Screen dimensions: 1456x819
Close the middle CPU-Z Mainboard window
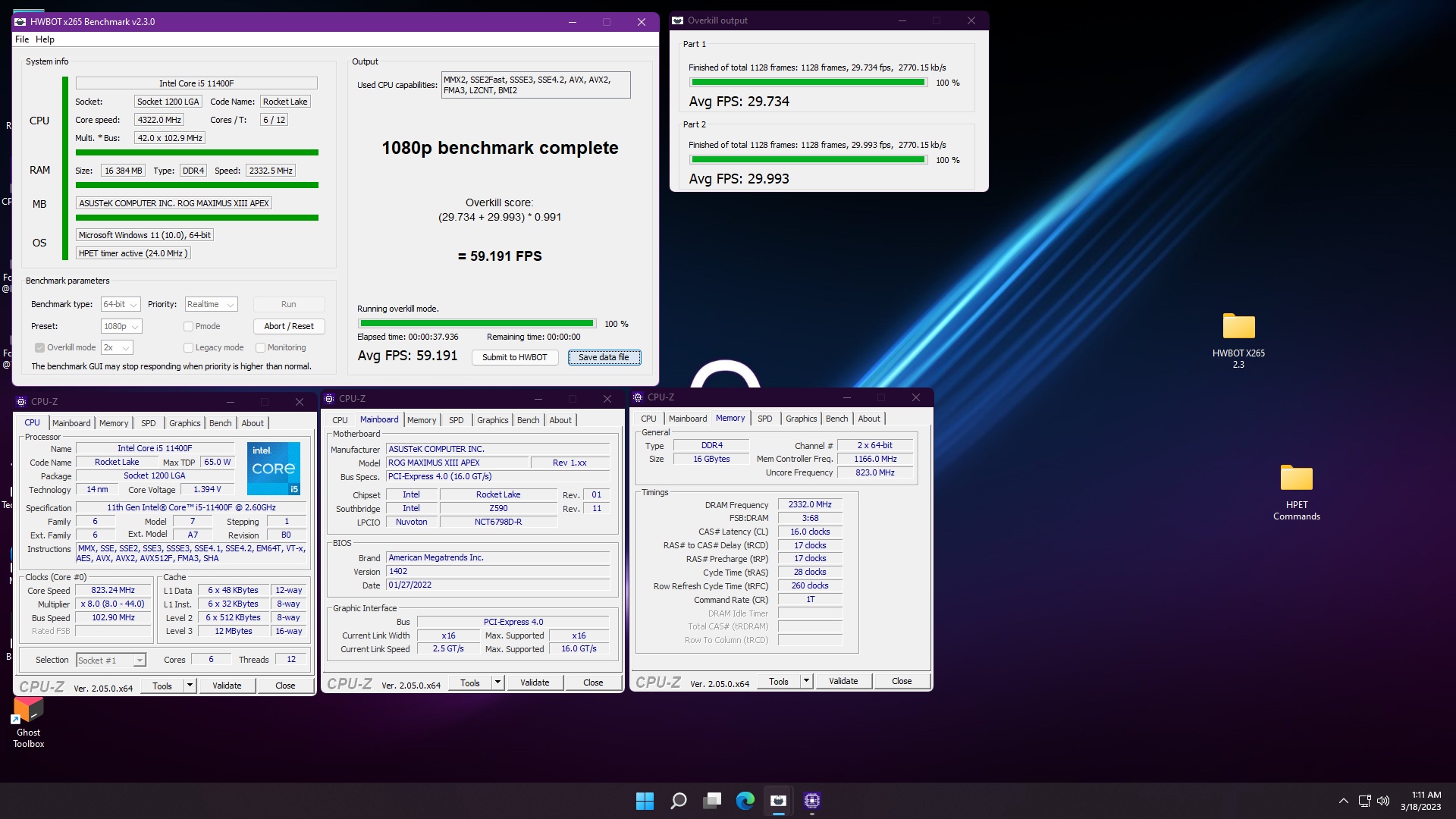[x=607, y=399]
